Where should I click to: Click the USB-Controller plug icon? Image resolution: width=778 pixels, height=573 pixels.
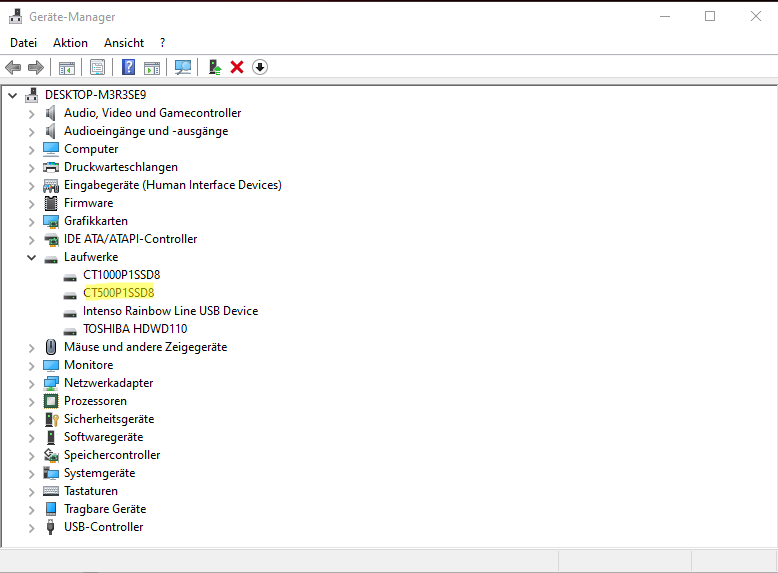pos(50,527)
